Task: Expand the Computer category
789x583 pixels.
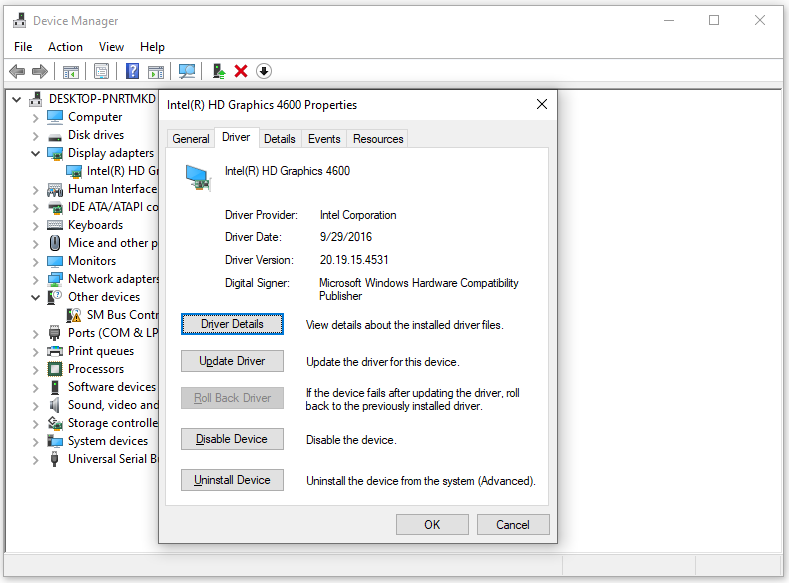Action: [x=35, y=118]
